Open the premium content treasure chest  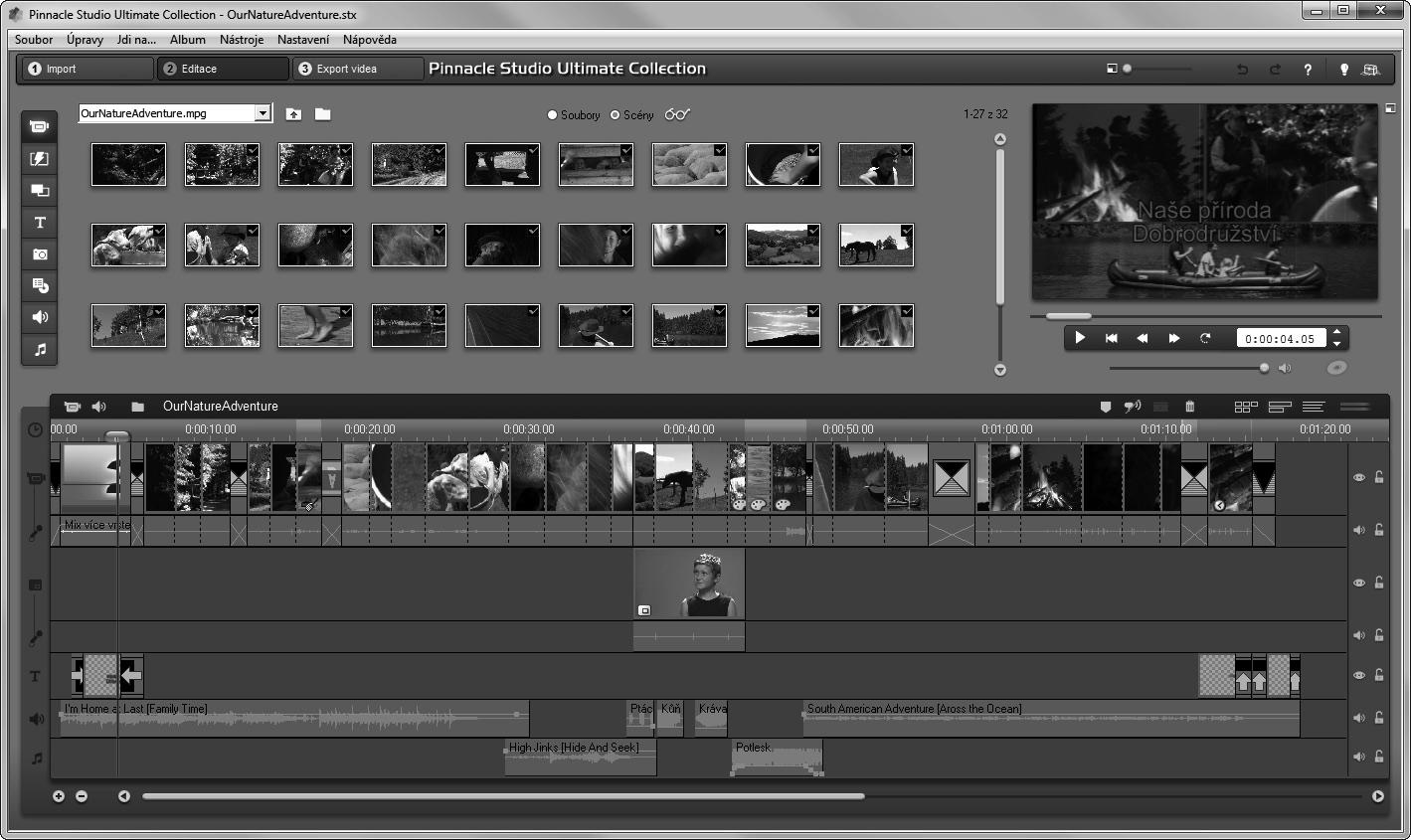pyautogui.click(x=1371, y=70)
